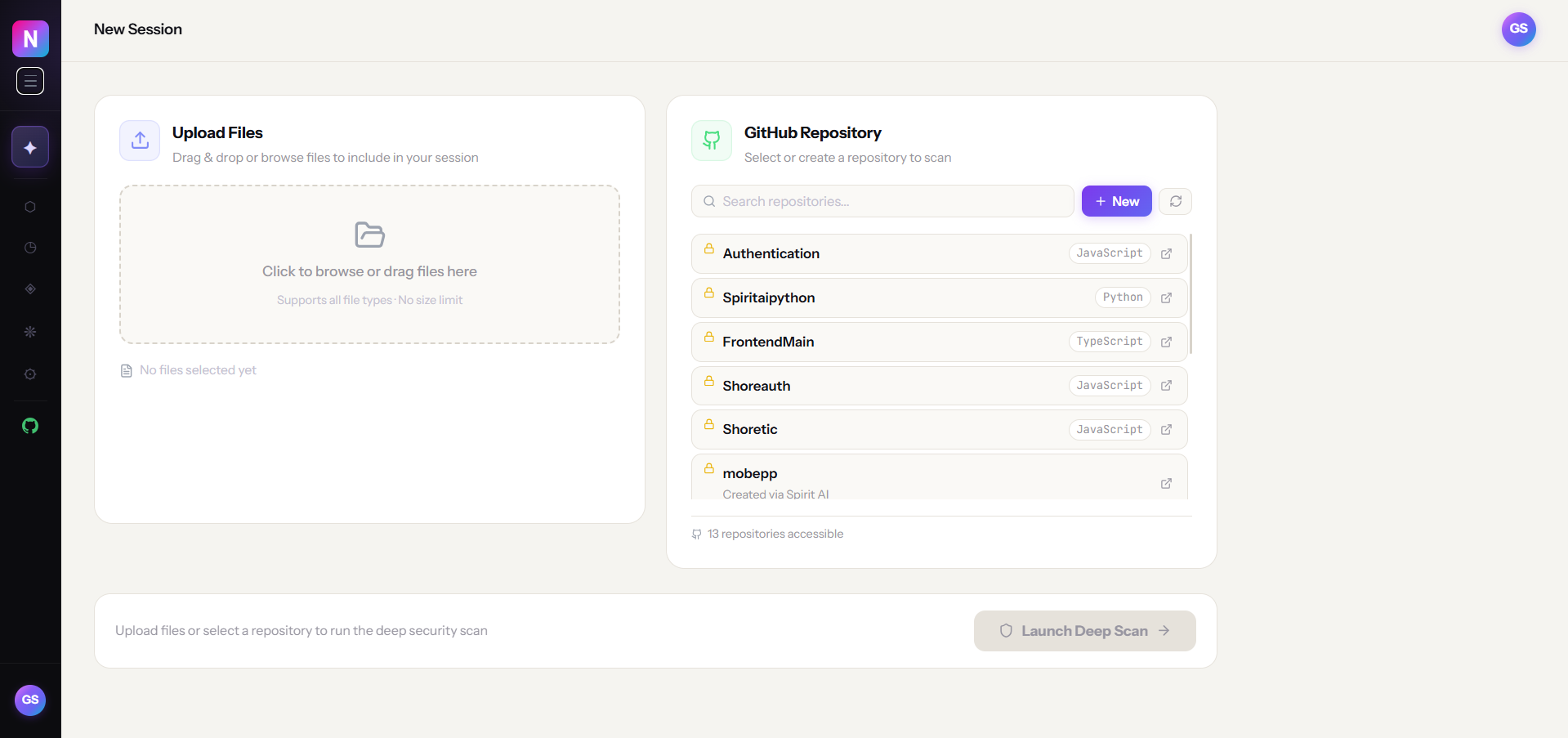Click to browse or drag files area
This screenshot has width=1568, height=738.
pos(369,264)
